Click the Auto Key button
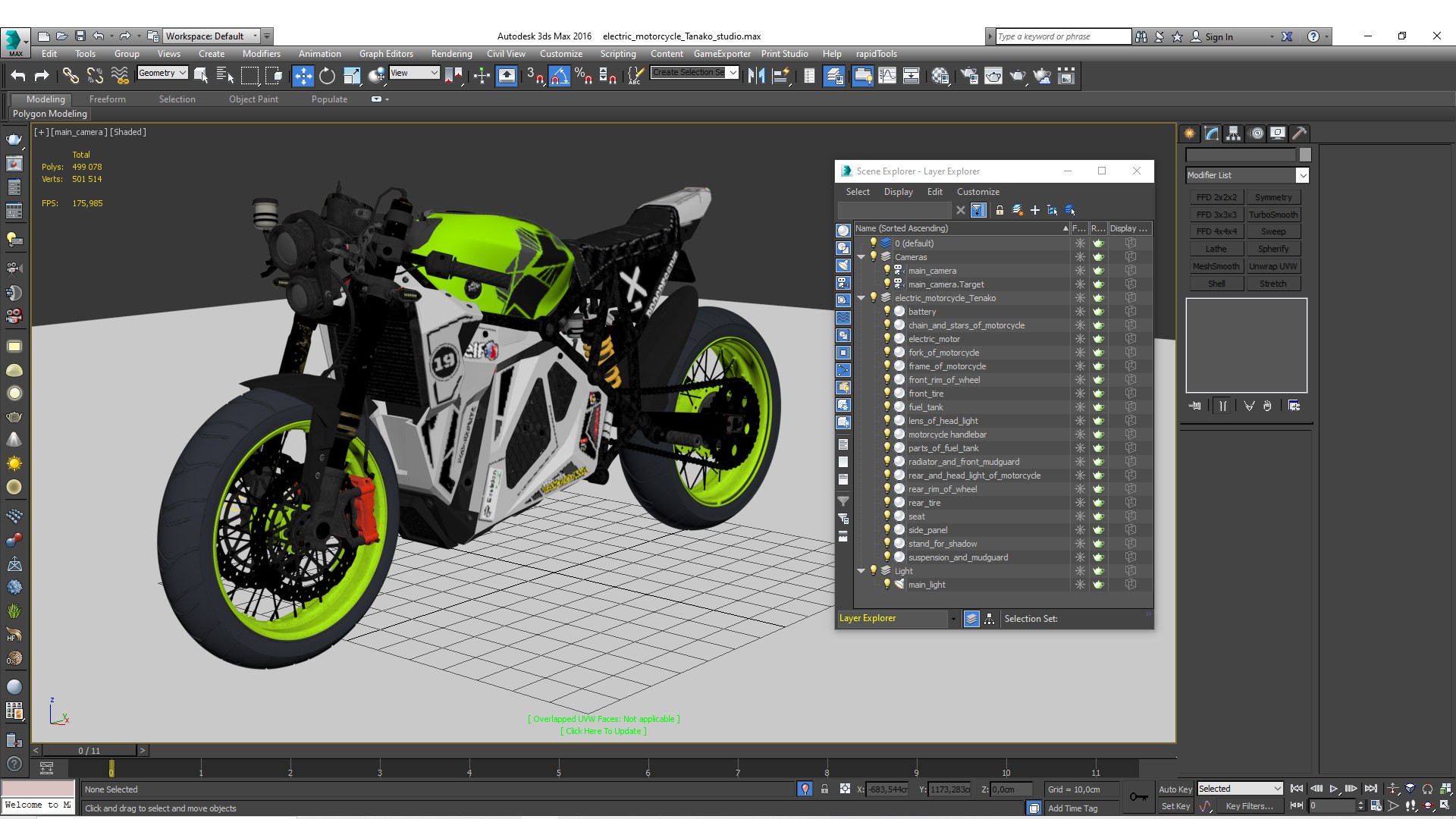This screenshot has height=819, width=1456. (x=1175, y=789)
